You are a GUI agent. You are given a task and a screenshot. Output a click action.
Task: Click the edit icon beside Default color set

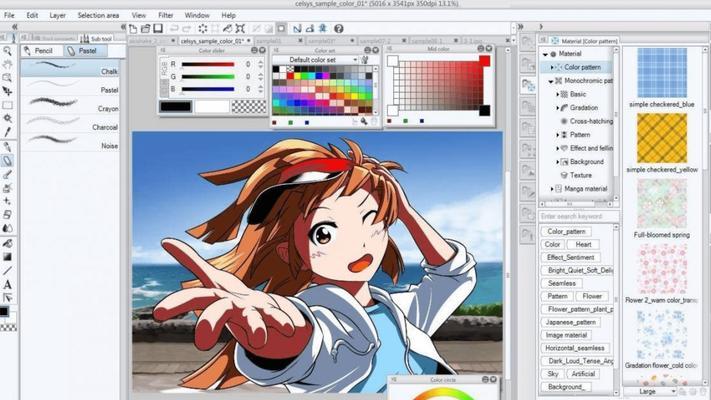coord(365,59)
